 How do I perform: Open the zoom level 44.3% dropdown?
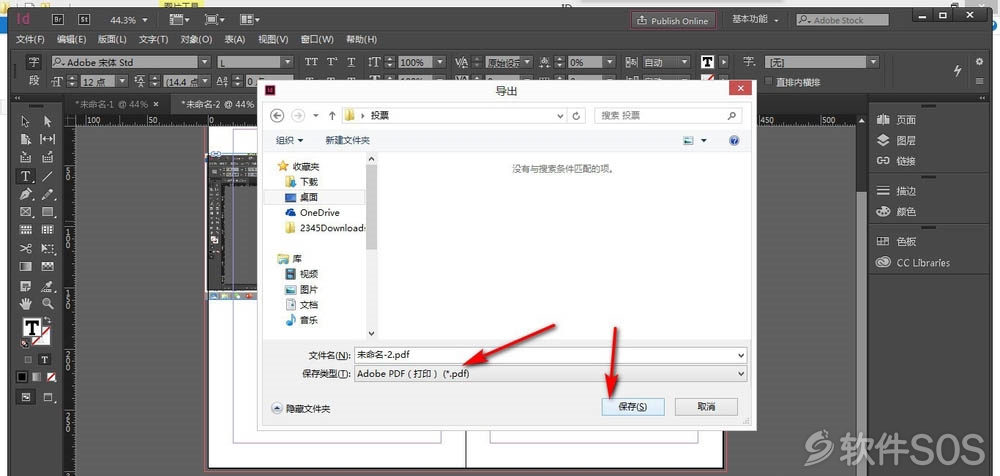coord(145,20)
